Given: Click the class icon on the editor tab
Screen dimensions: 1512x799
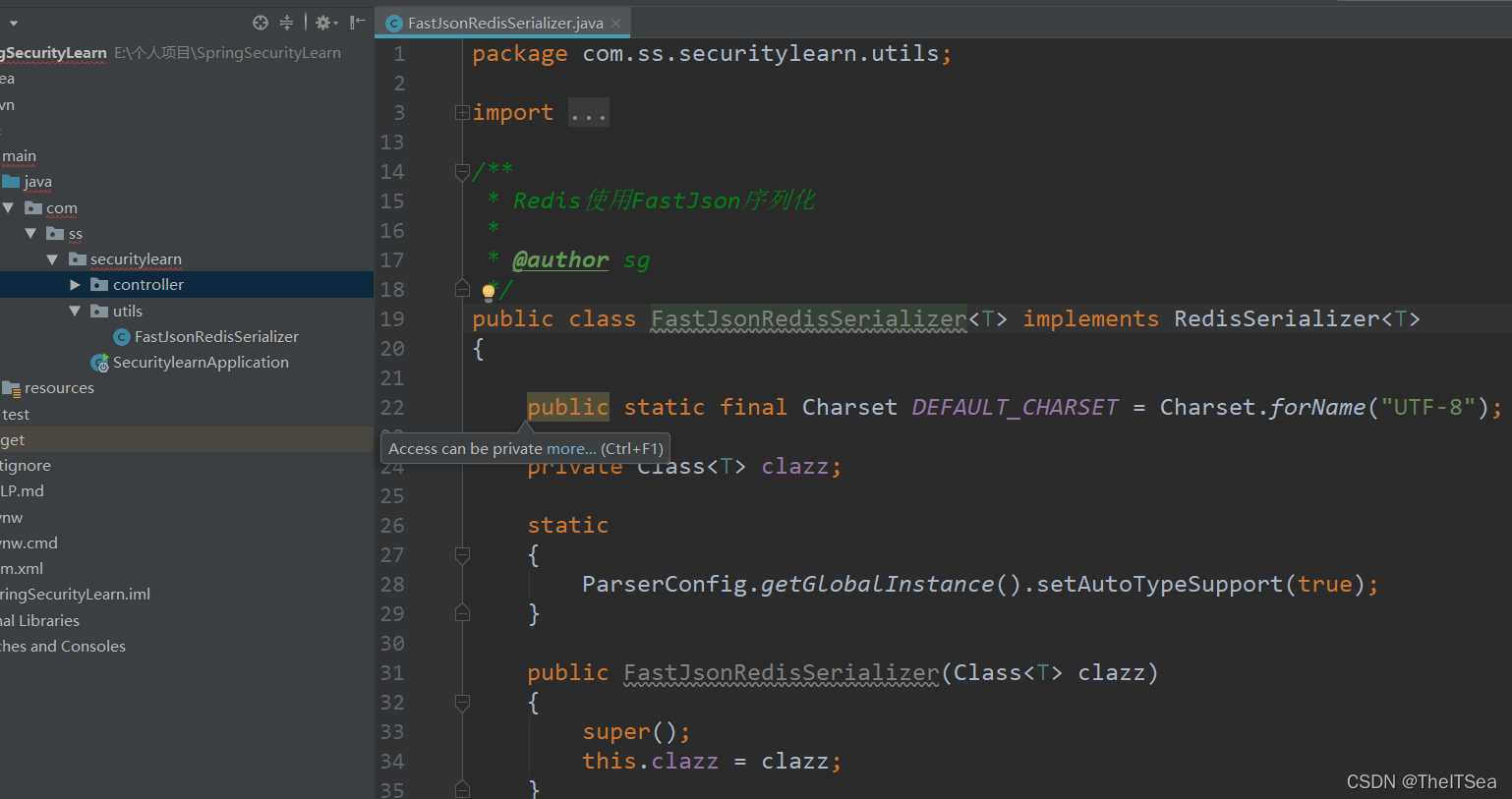Looking at the screenshot, I should (x=394, y=23).
